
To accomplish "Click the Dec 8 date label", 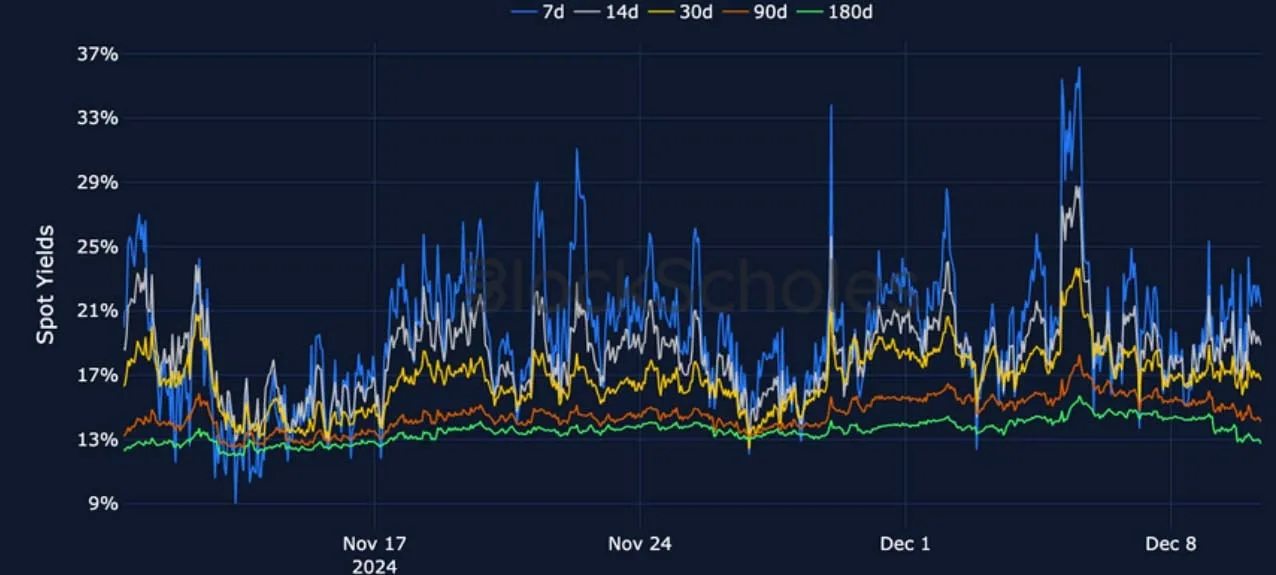I will click(1170, 544).
